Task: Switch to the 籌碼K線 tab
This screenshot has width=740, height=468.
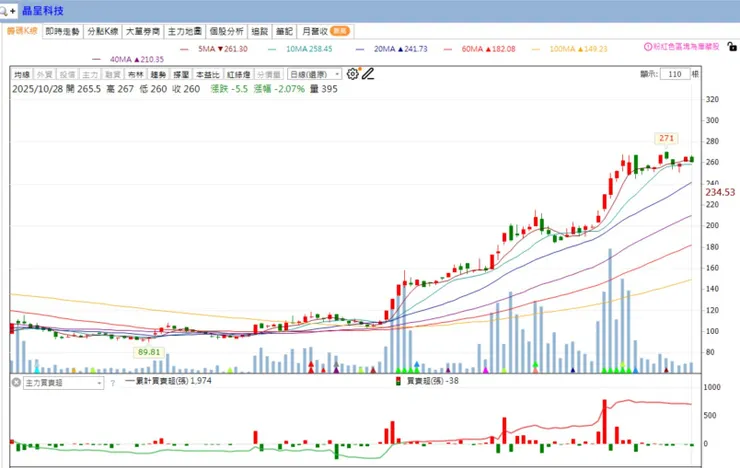Action: [x=22, y=31]
